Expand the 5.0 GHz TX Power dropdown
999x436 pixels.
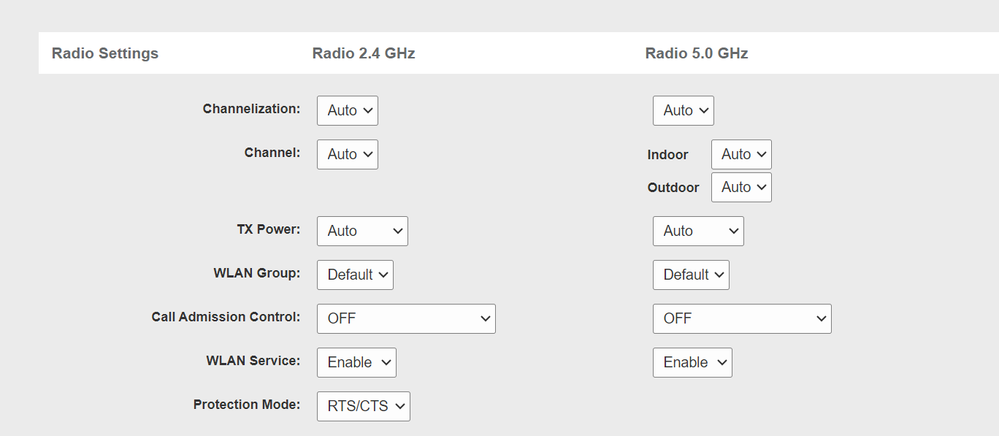[698, 231]
